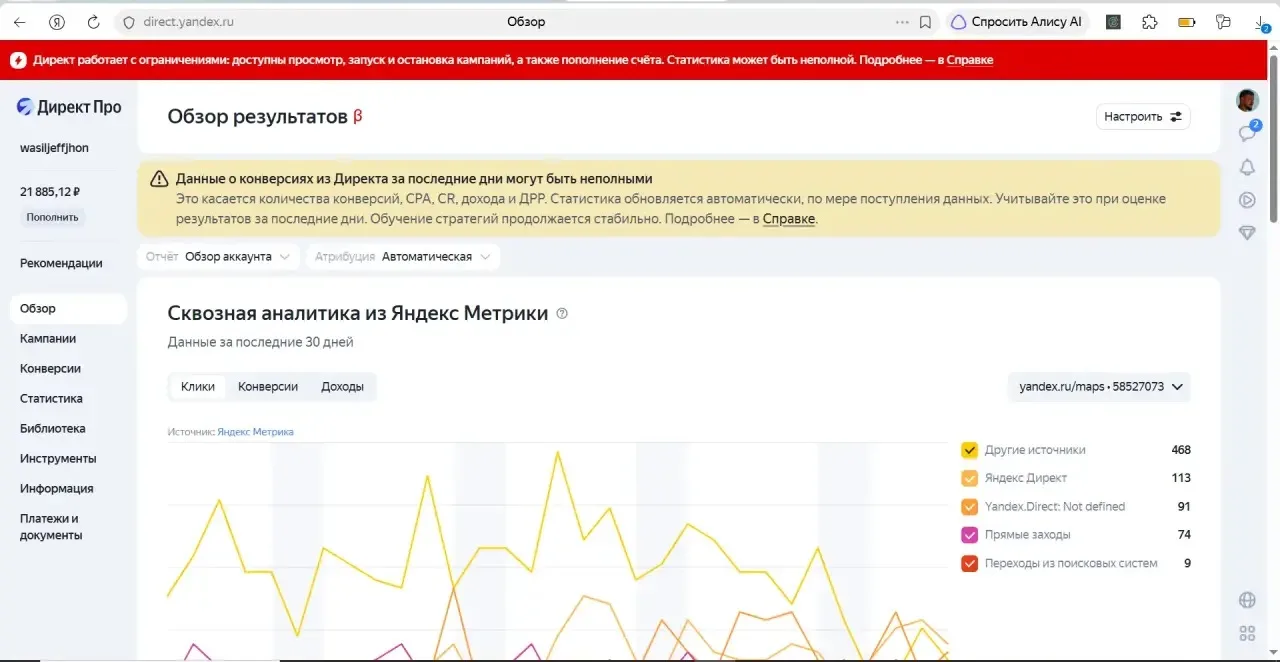Click the site protection shield icon

tap(128, 22)
